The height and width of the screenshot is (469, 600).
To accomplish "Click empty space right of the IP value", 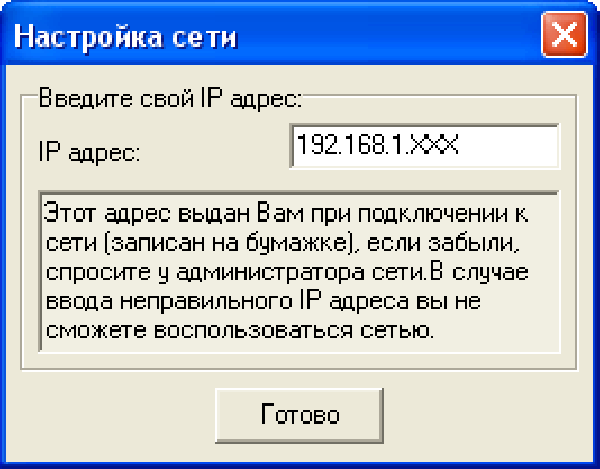I will click(507, 146).
